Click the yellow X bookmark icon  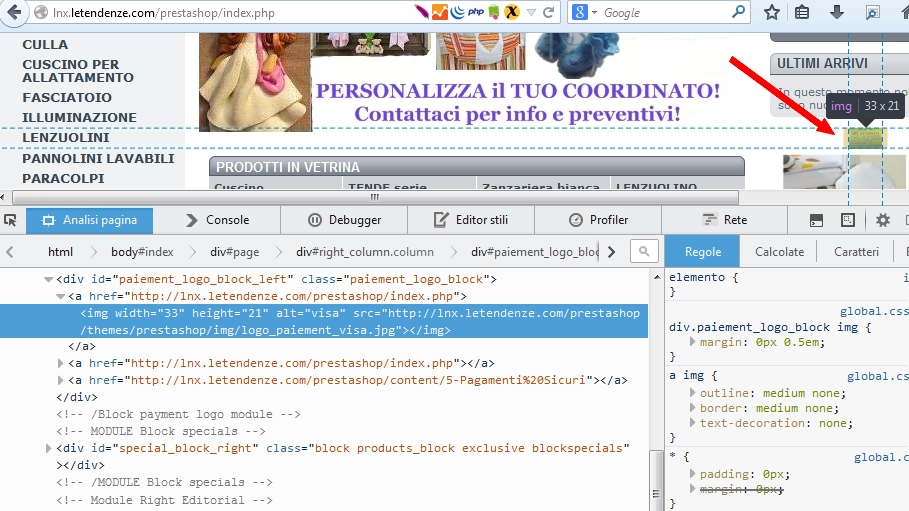click(x=512, y=12)
